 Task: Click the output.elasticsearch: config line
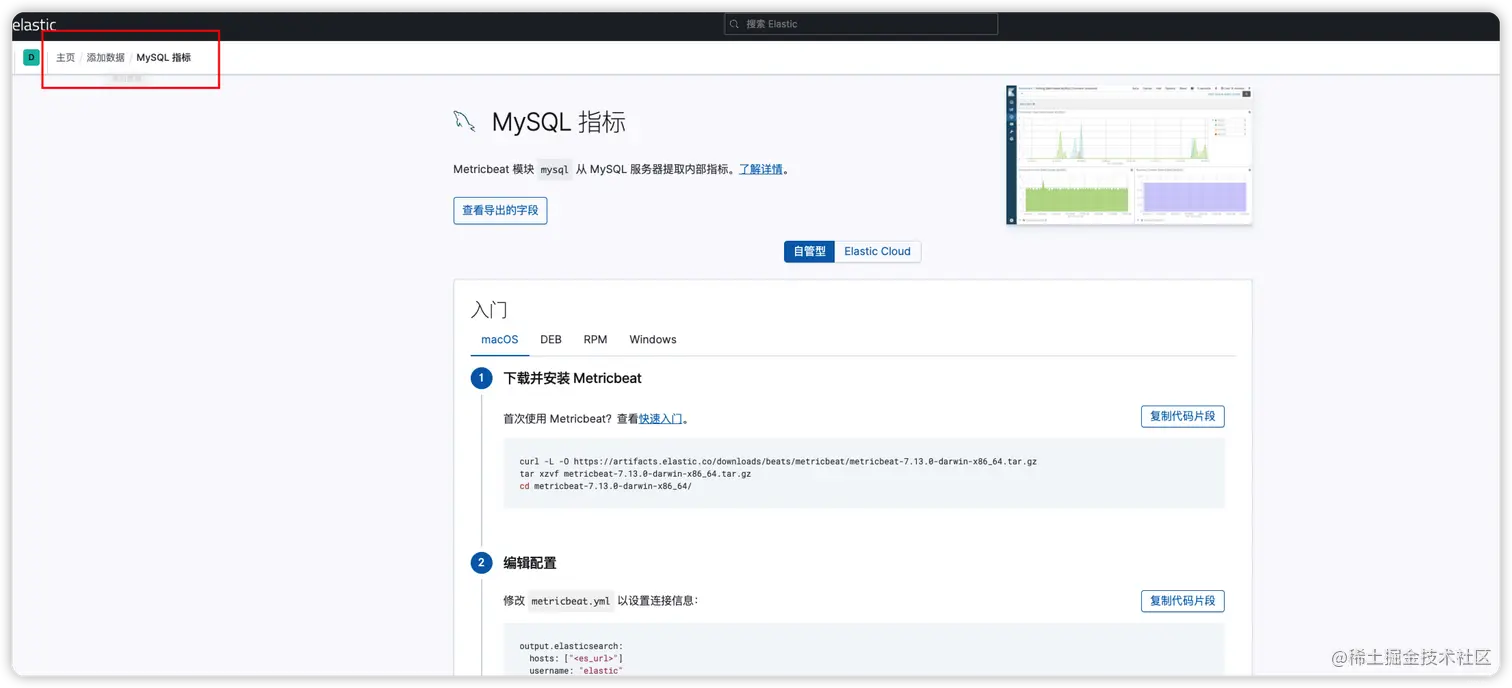click(x=571, y=647)
